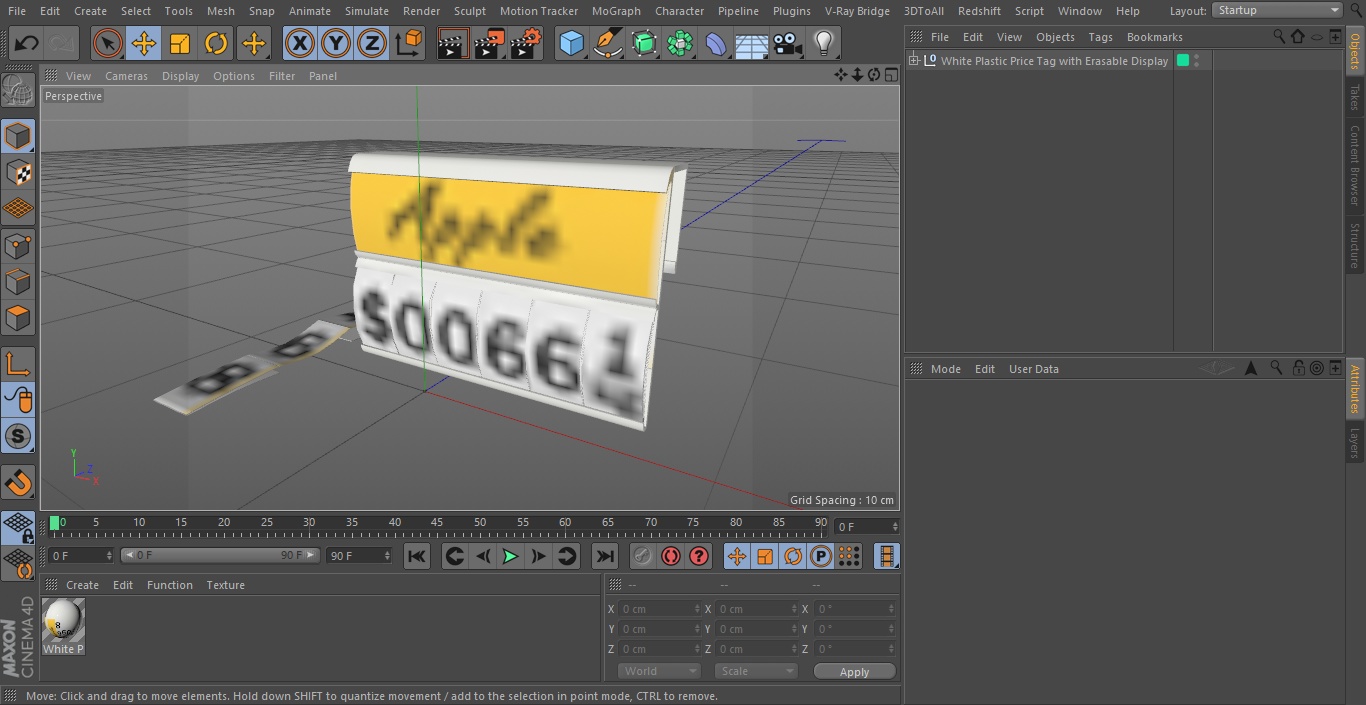Image resolution: width=1366 pixels, height=705 pixels.
Task: Open the spline Pen tool
Action: point(607,43)
